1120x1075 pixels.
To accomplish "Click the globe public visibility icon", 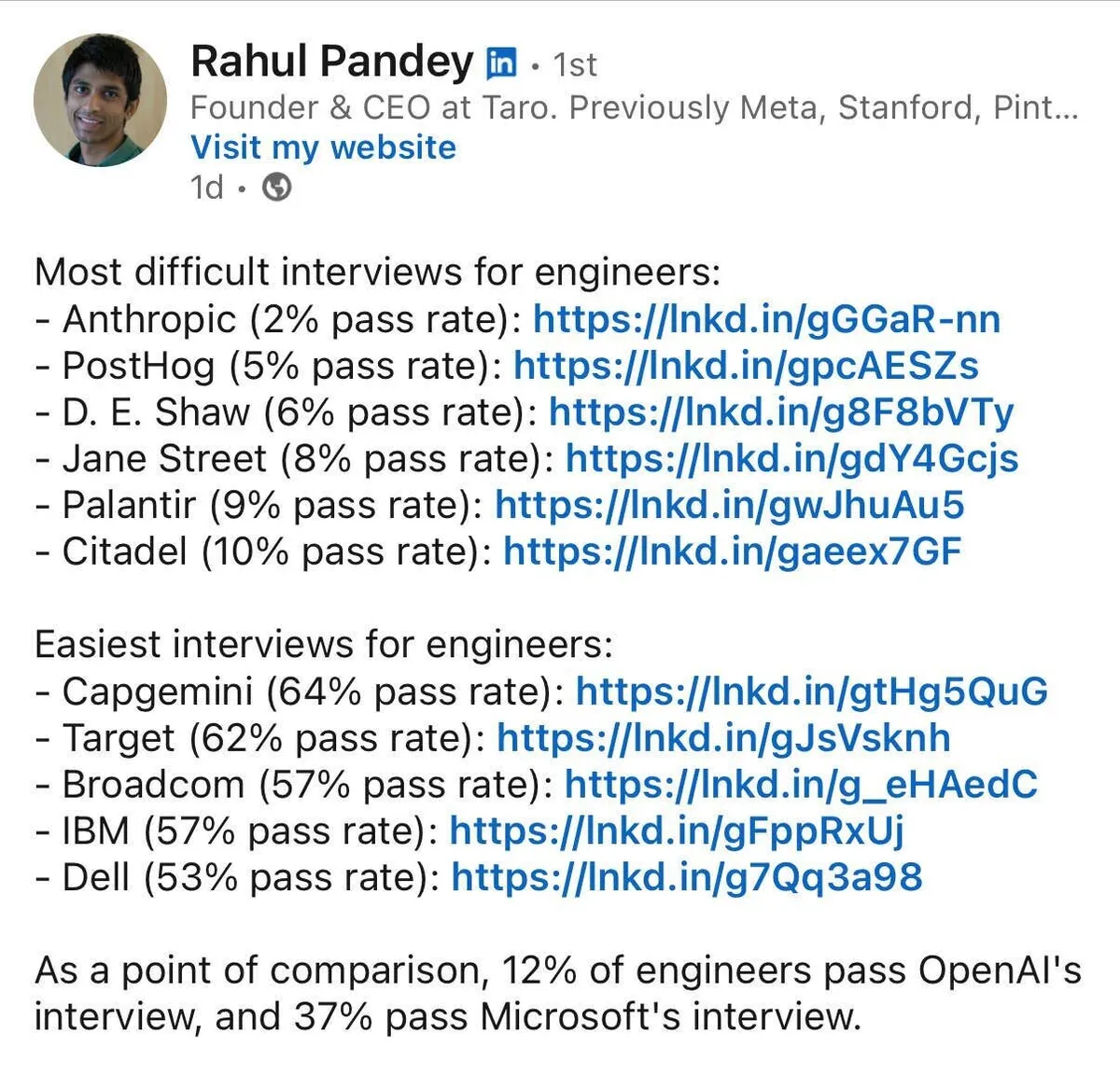I will pyautogui.click(x=277, y=188).
